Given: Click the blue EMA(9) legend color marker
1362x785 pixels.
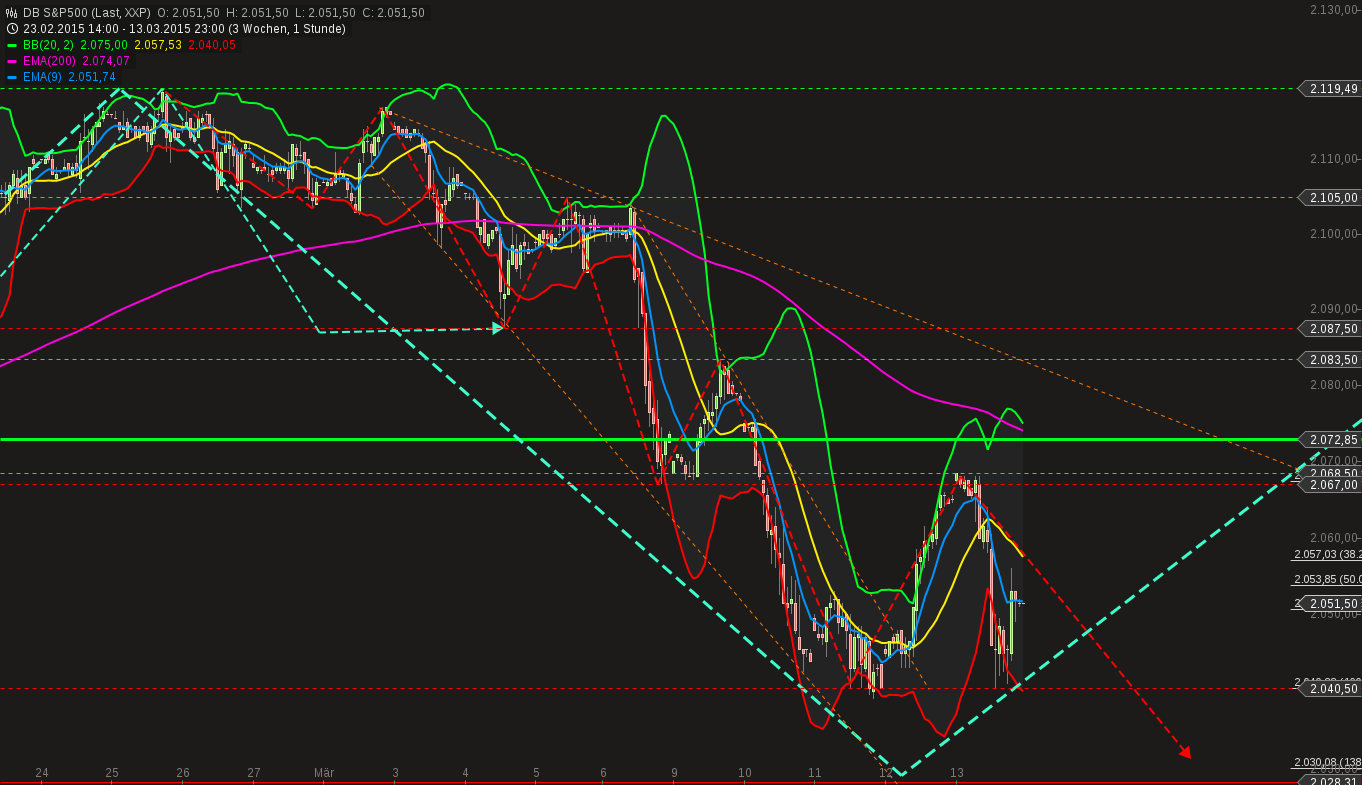Looking at the screenshot, I should click(x=12, y=77).
